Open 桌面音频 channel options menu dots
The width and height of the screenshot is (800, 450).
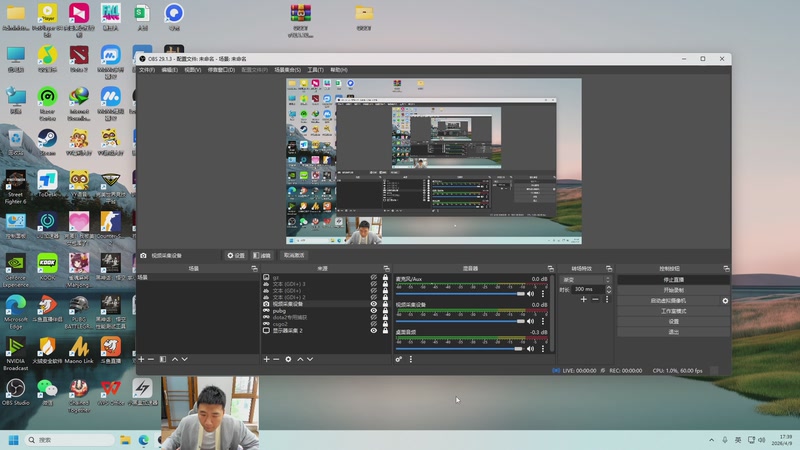pos(543,349)
